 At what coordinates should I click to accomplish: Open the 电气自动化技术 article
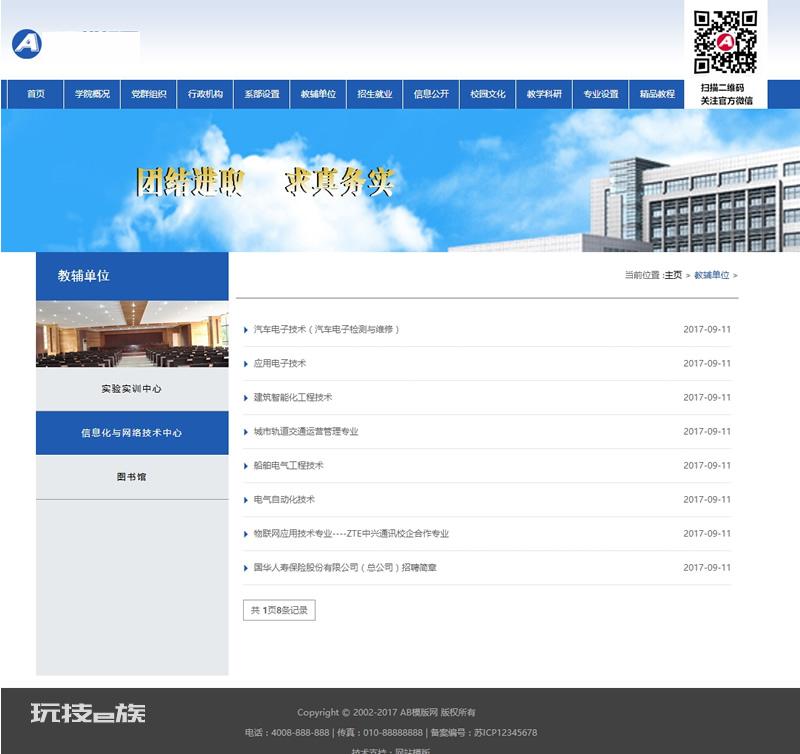tap(284, 499)
